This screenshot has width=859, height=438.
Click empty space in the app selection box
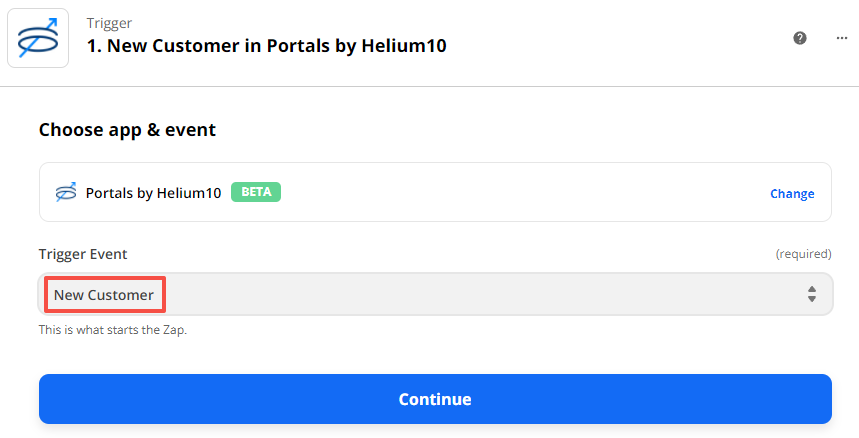tap(520, 192)
